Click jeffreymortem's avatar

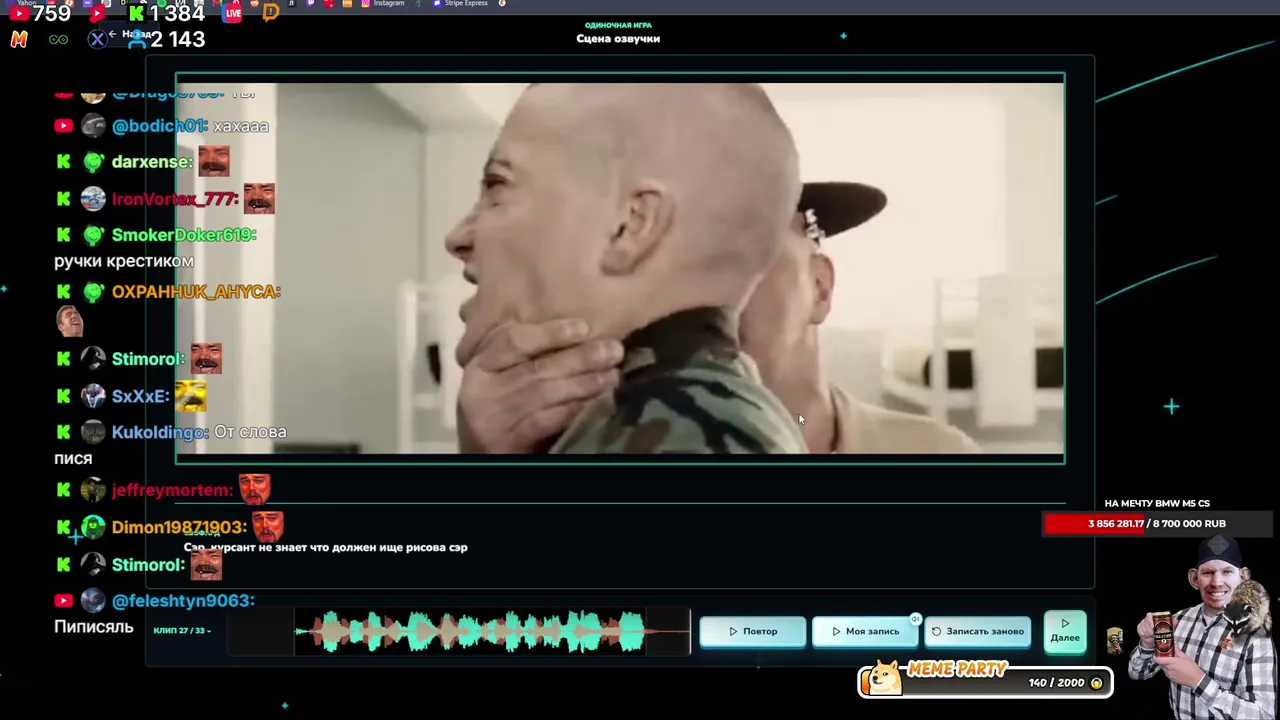tap(93, 490)
